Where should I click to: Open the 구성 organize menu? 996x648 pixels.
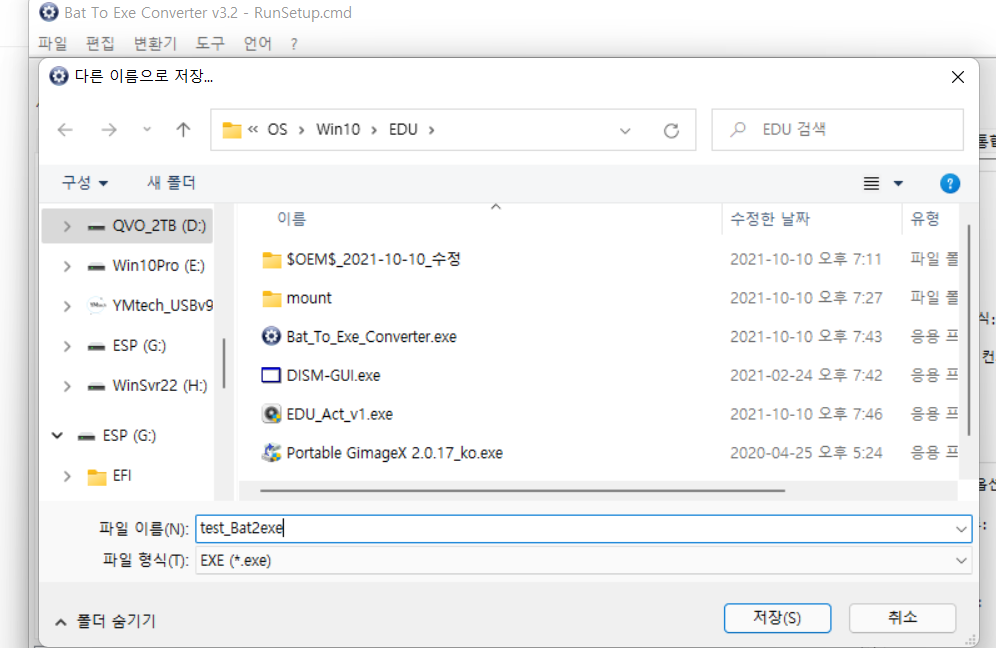[84, 183]
